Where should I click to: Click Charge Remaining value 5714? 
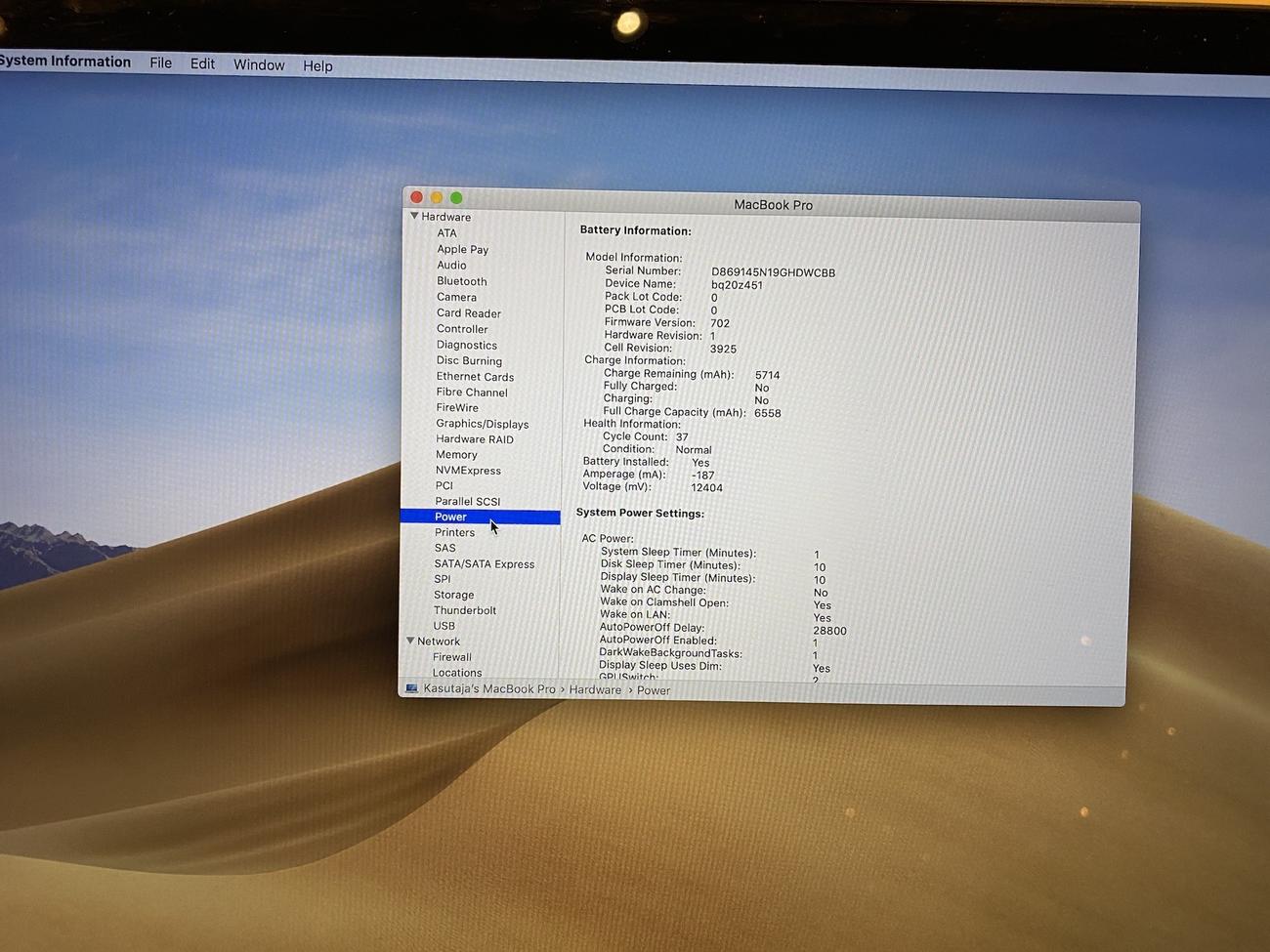(x=767, y=375)
